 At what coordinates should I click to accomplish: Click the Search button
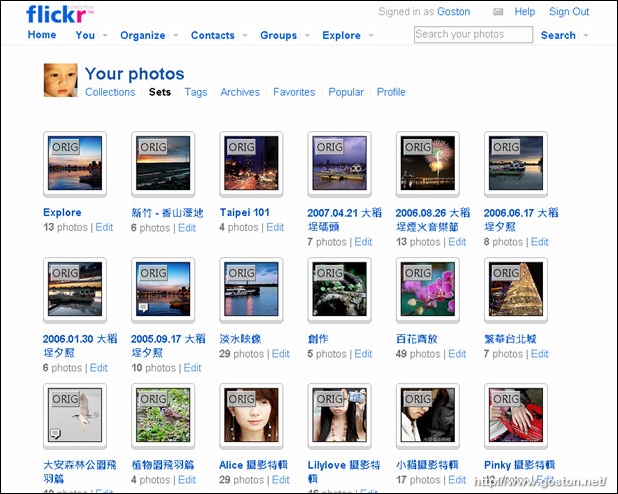558,35
